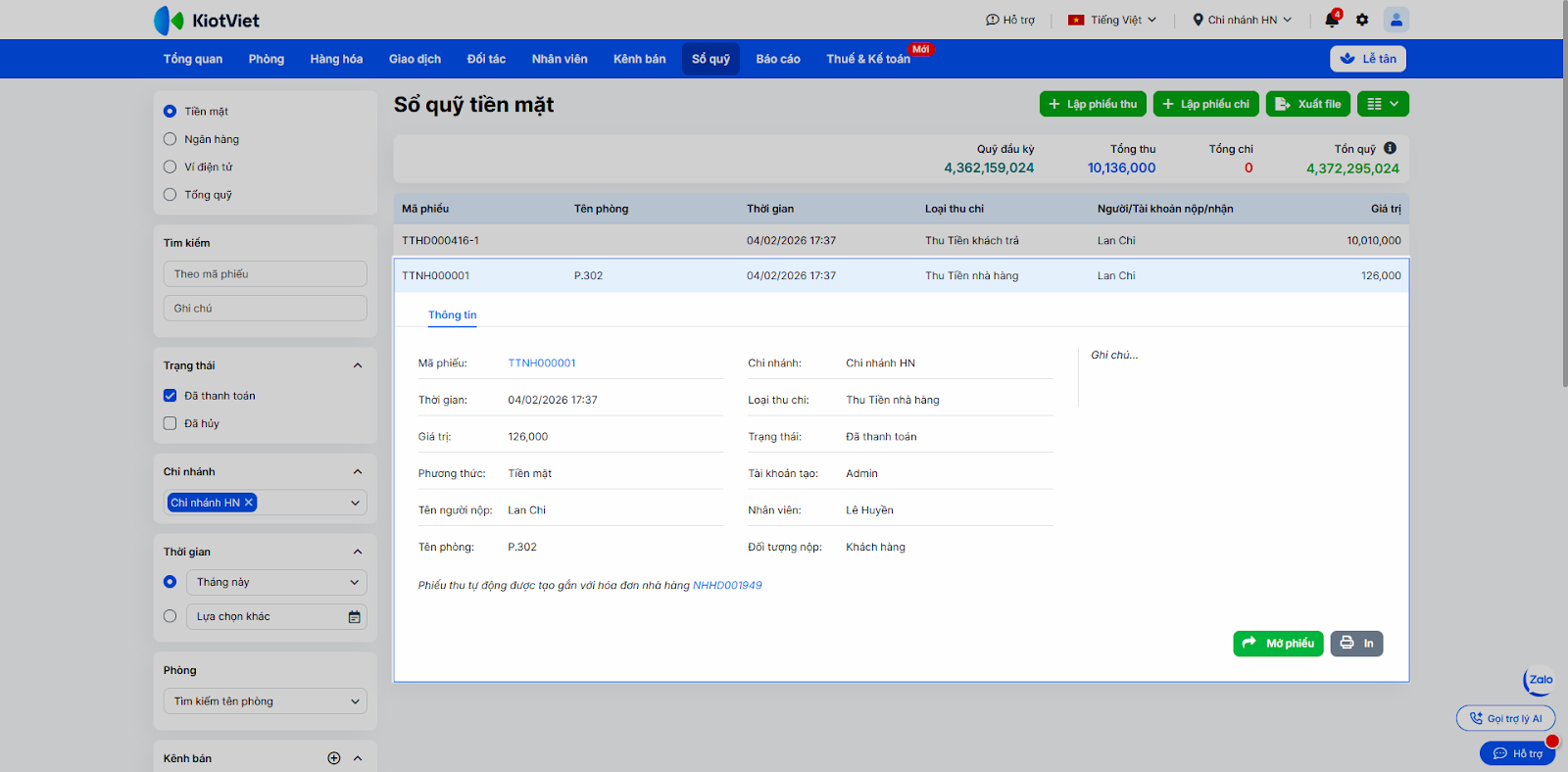Open the Lễ tân reception button
1568x772 pixels.
tap(1368, 59)
